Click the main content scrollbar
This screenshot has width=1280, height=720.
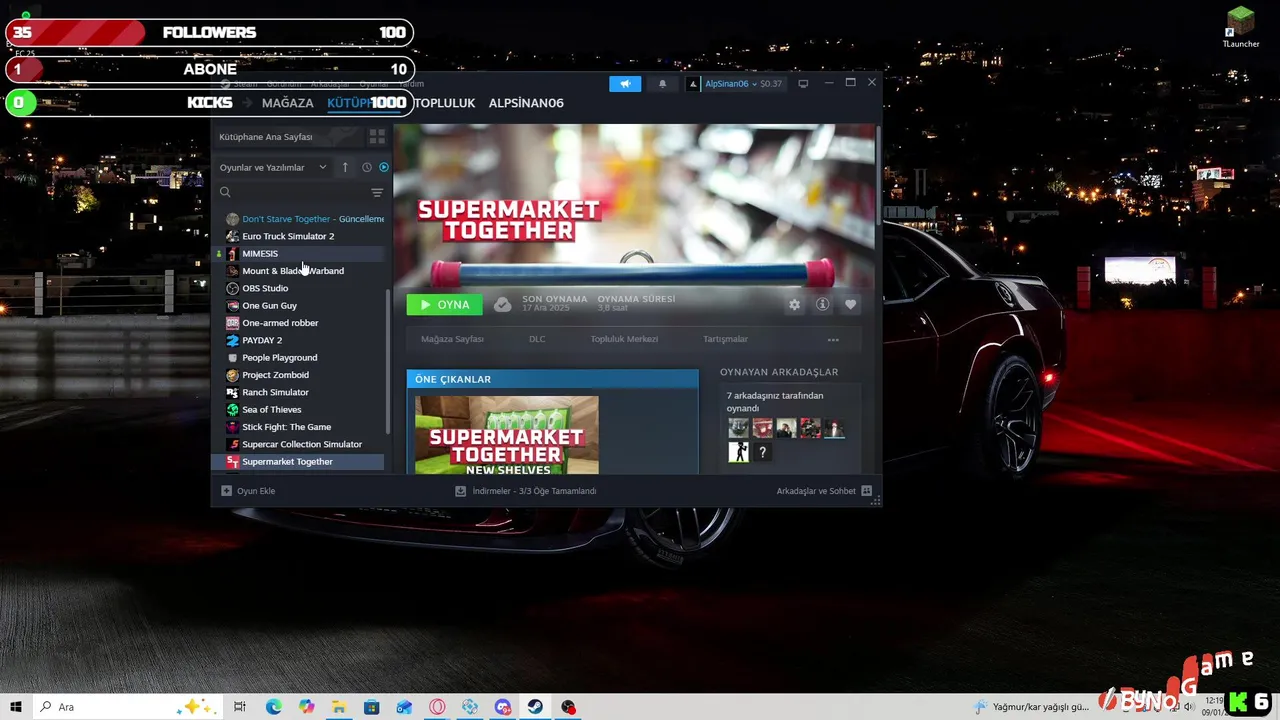click(x=878, y=175)
